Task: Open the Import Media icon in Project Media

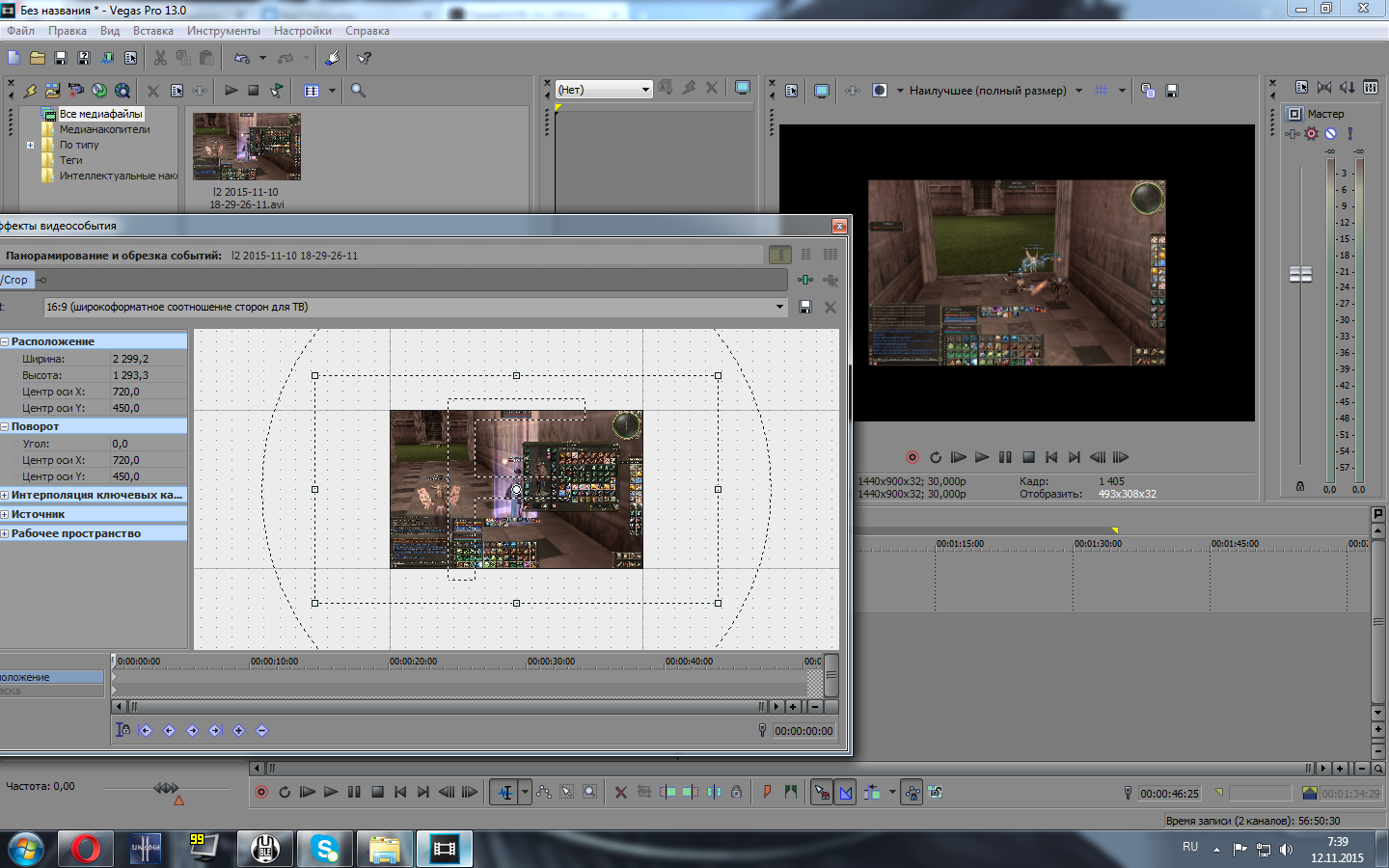Action: [52, 91]
